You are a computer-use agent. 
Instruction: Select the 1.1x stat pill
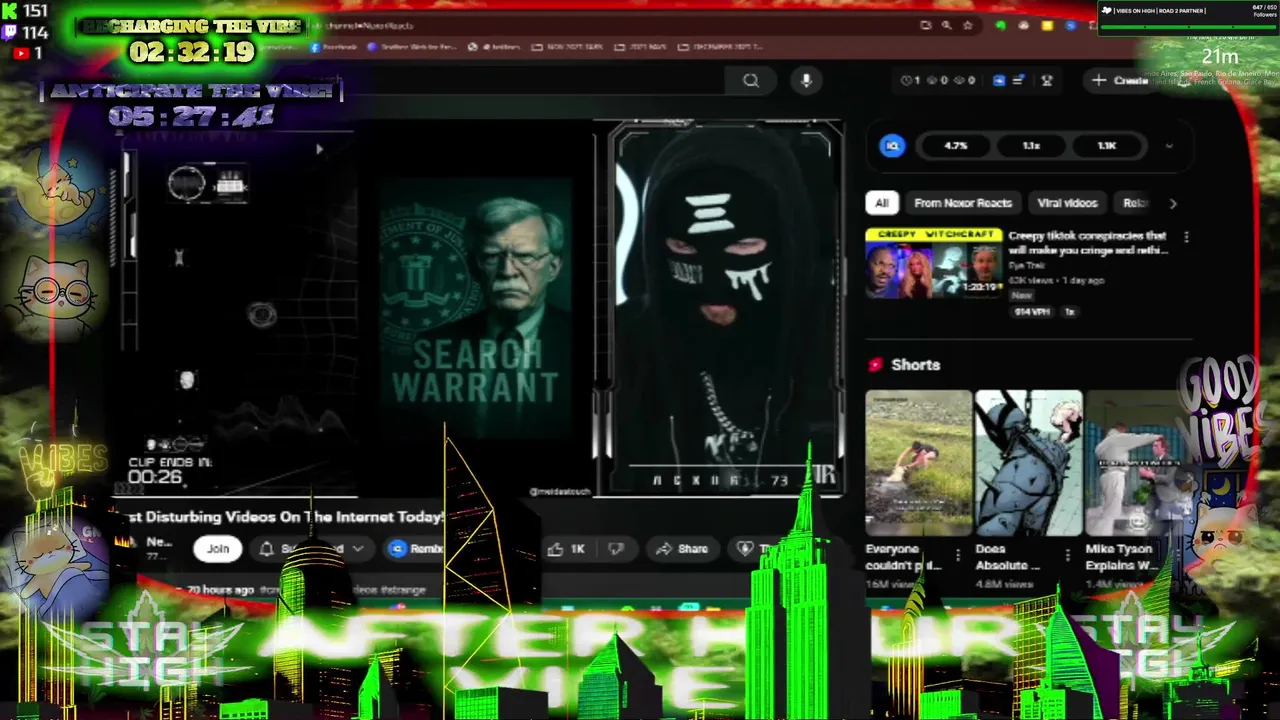[1031, 146]
